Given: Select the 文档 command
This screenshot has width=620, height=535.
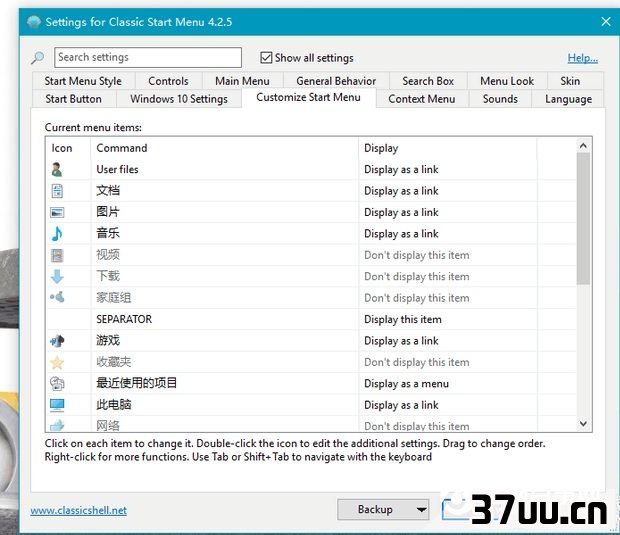Looking at the screenshot, I should click(x=108, y=191).
